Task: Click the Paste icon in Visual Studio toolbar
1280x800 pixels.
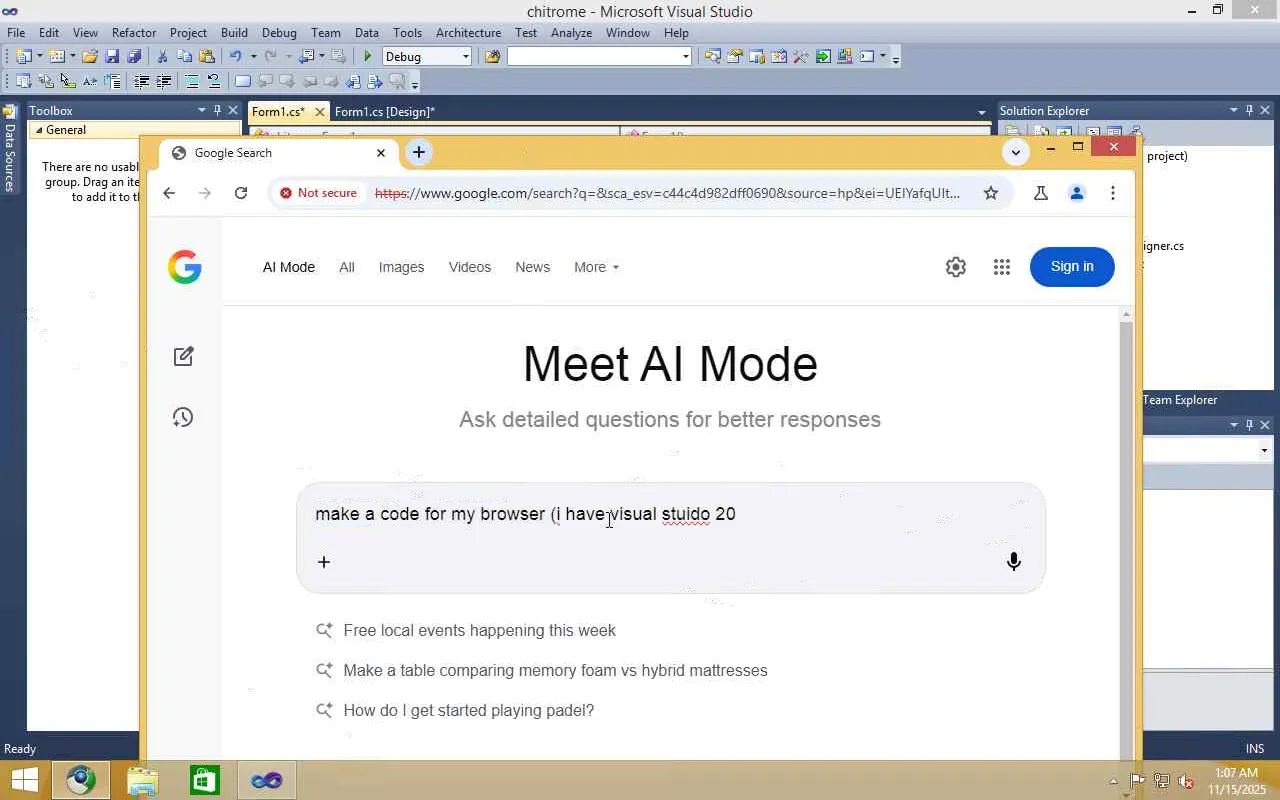Action: point(207,57)
